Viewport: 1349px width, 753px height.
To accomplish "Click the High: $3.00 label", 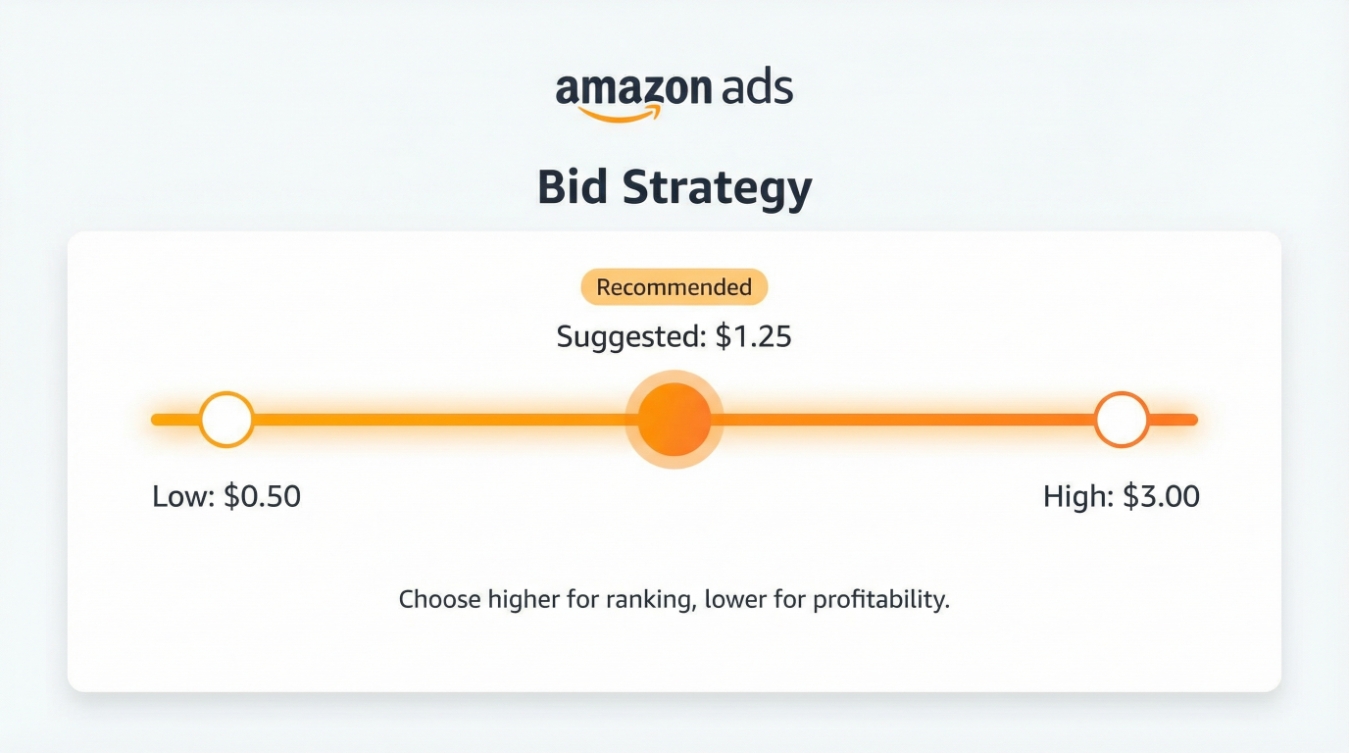I will pos(1121,496).
